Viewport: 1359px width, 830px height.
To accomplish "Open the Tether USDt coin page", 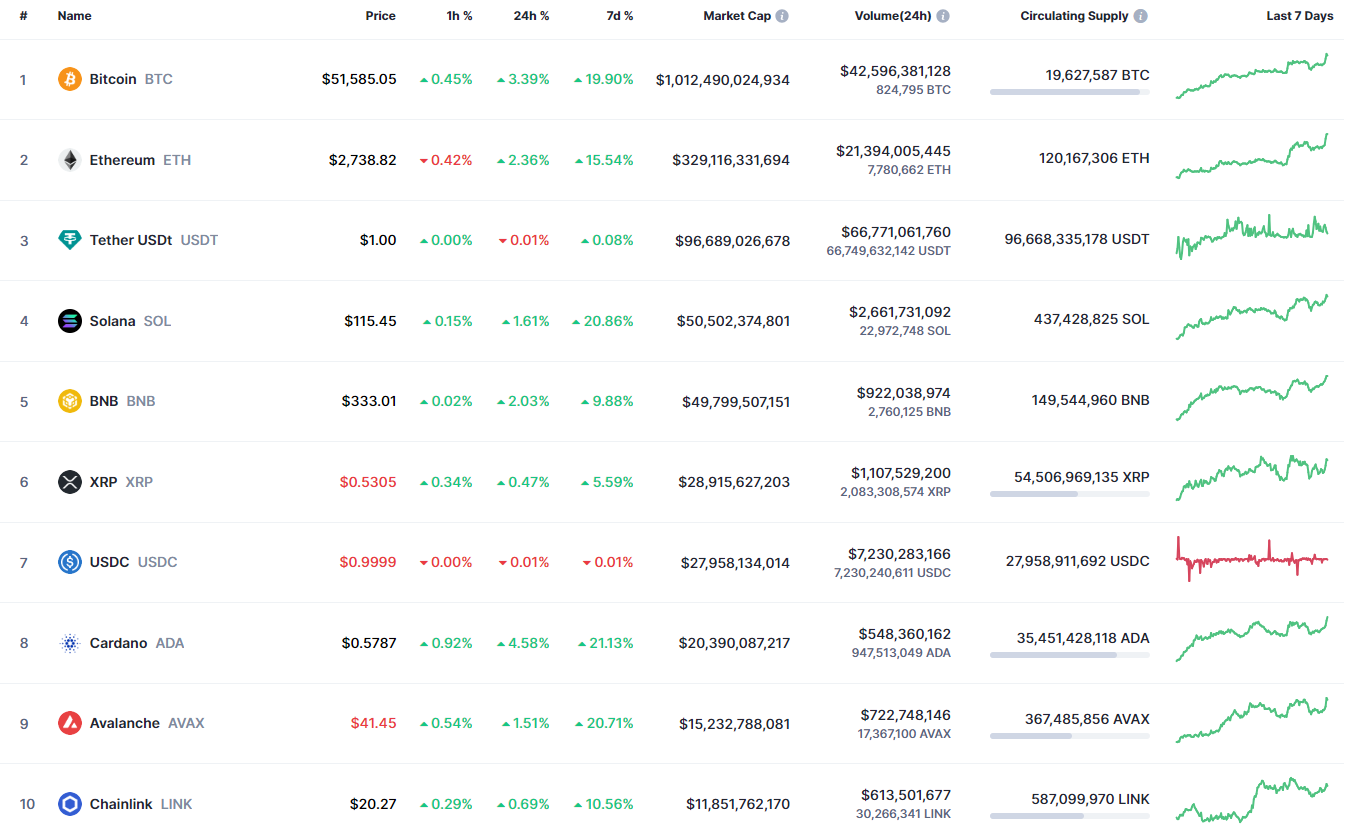I will [x=131, y=240].
